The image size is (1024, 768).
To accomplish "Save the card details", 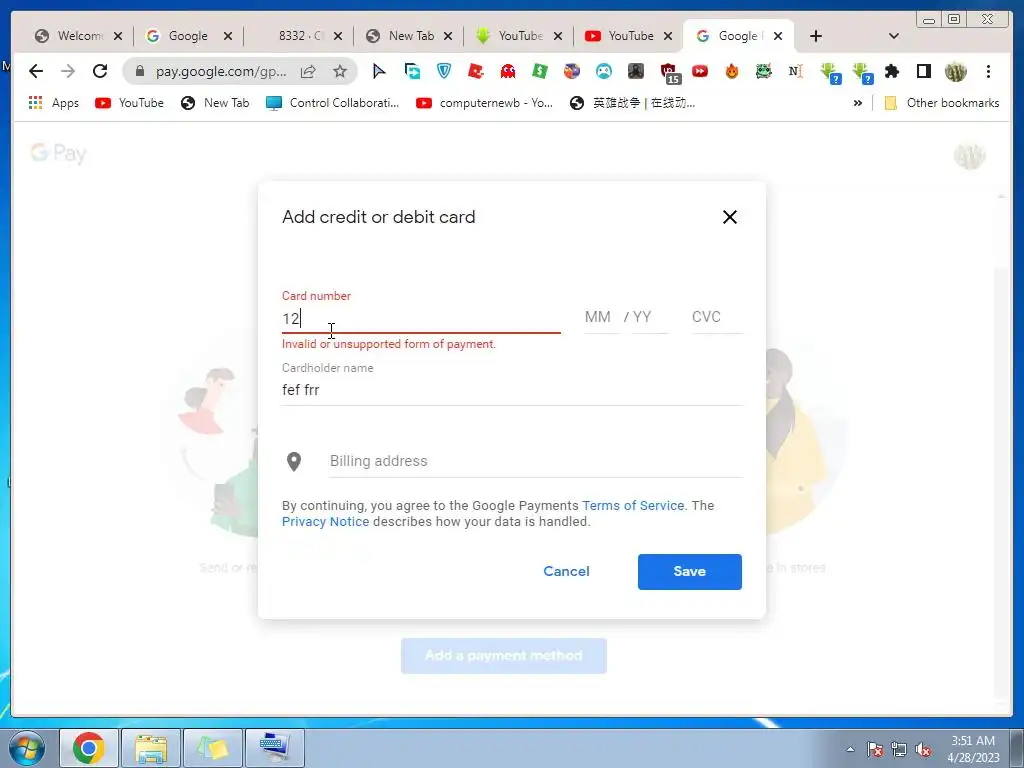I will click(690, 571).
